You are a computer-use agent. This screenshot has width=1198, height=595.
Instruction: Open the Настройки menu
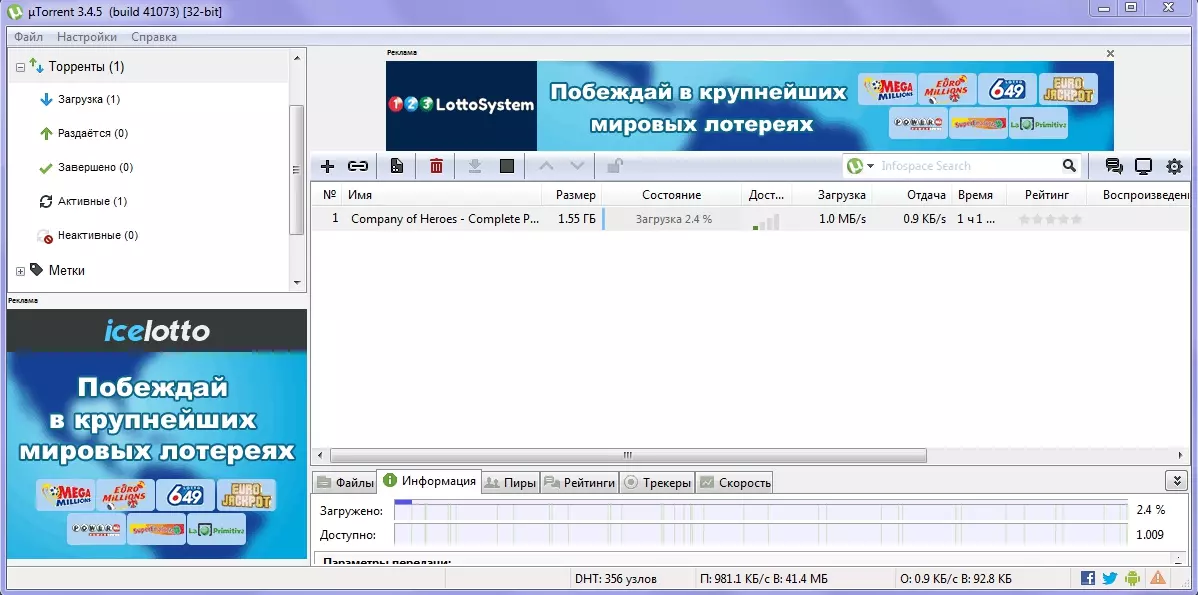pos(87,37)
